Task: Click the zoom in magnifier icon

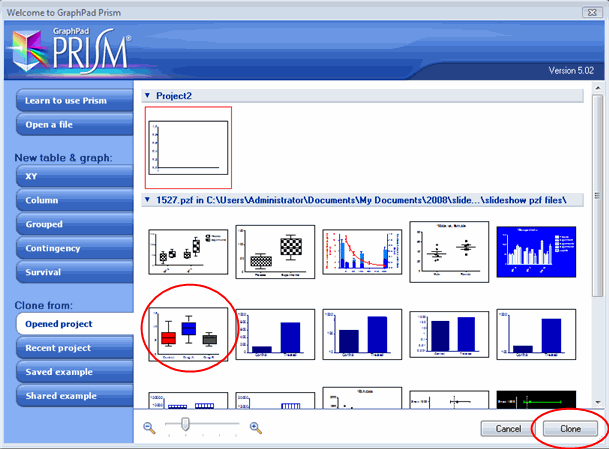Action: [x=255, y=428]
